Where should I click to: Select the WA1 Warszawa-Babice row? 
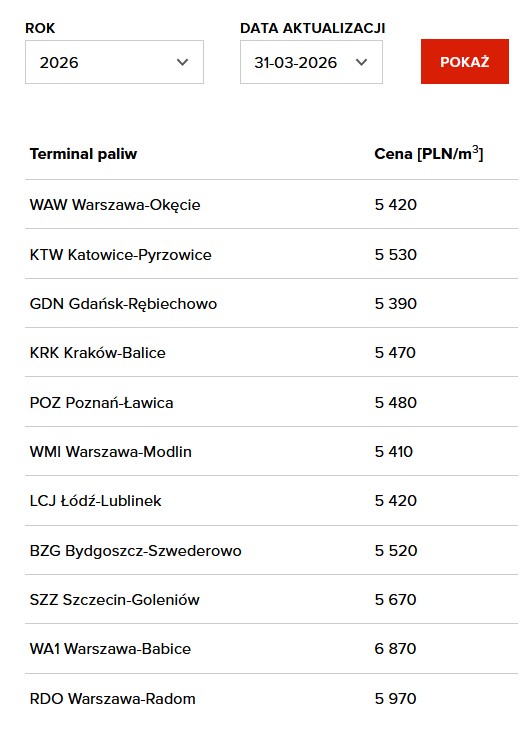tap(271, 648)
